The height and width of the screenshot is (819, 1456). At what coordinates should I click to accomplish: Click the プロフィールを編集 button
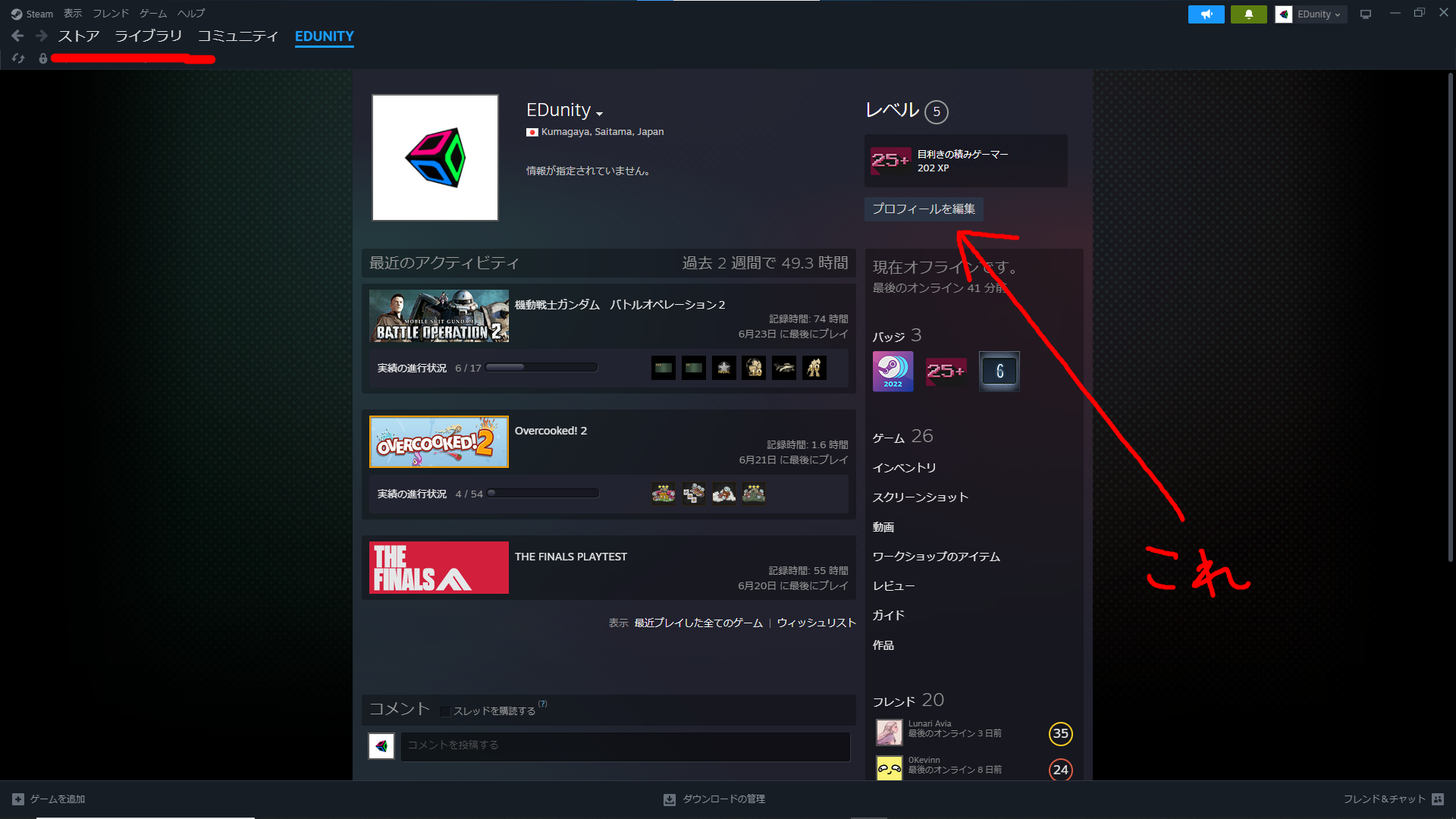924,209
